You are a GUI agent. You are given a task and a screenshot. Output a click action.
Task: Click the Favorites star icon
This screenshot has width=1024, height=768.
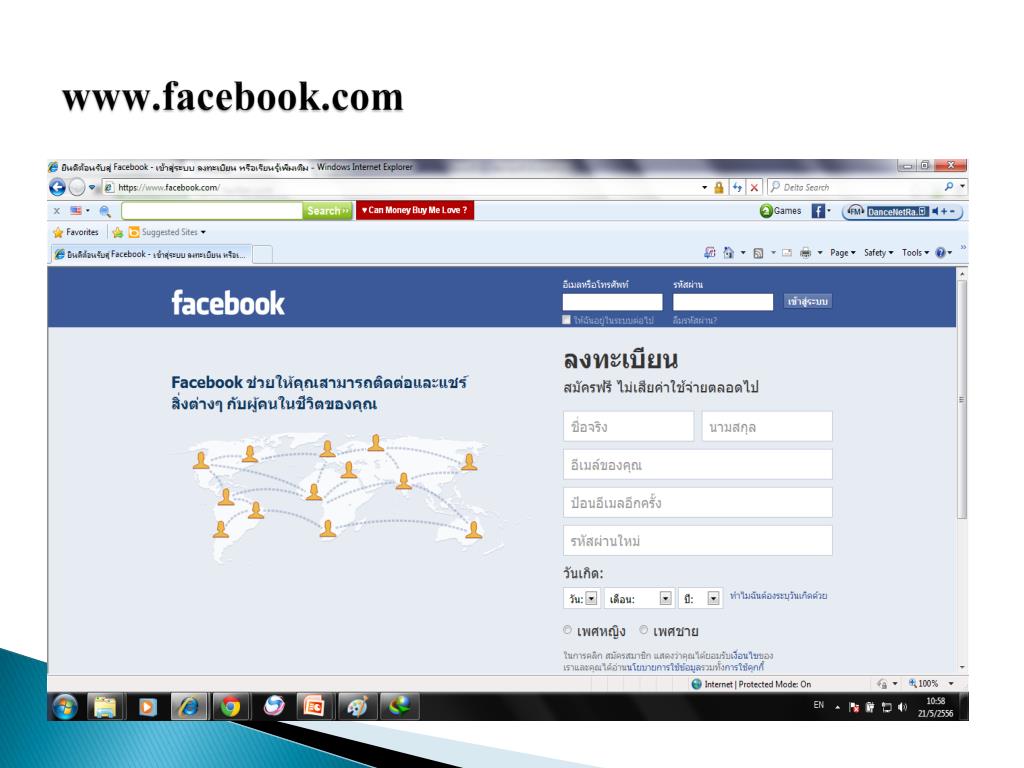(58, 232)
